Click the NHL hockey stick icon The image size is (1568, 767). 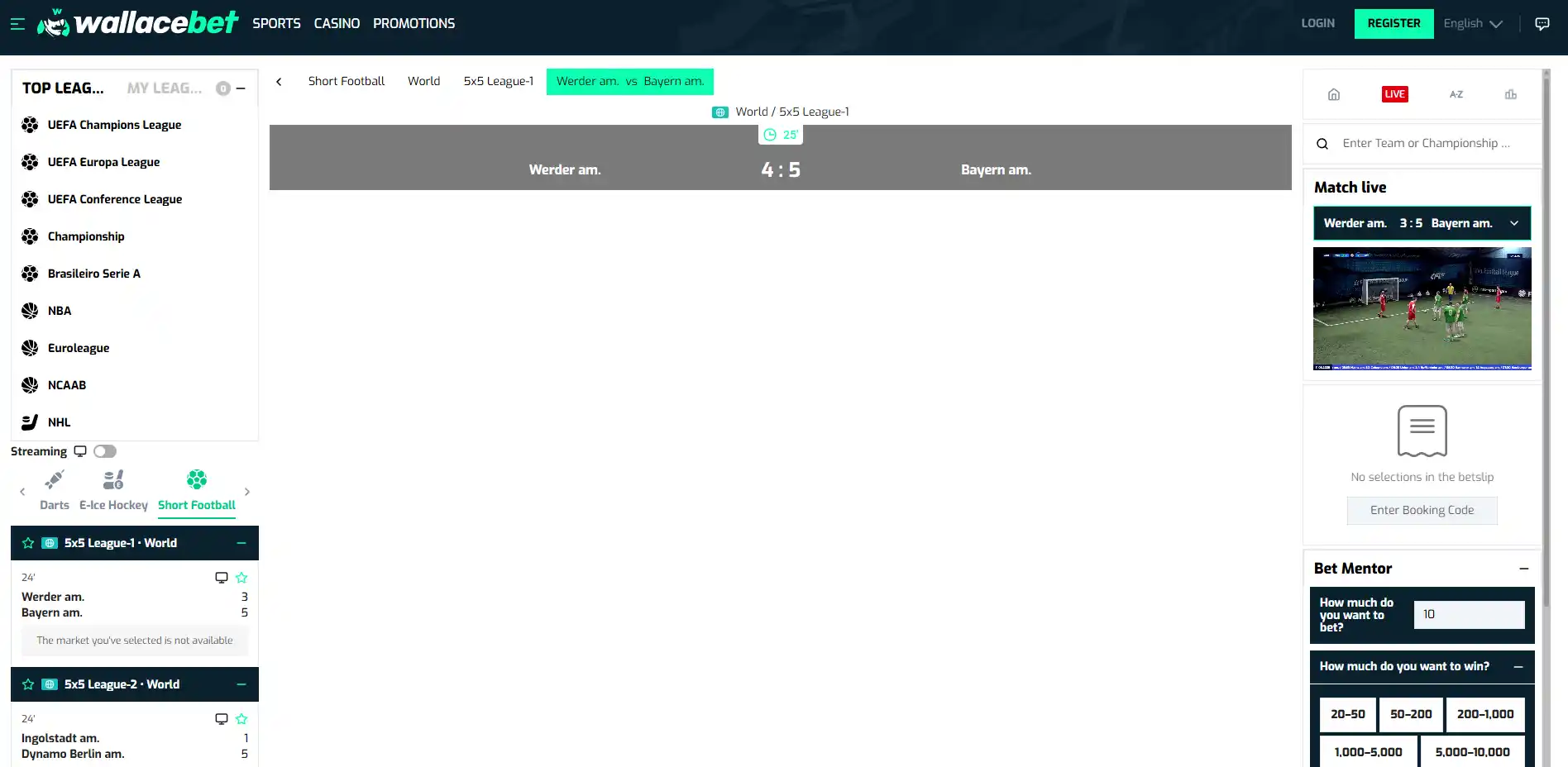coord(30,422)
